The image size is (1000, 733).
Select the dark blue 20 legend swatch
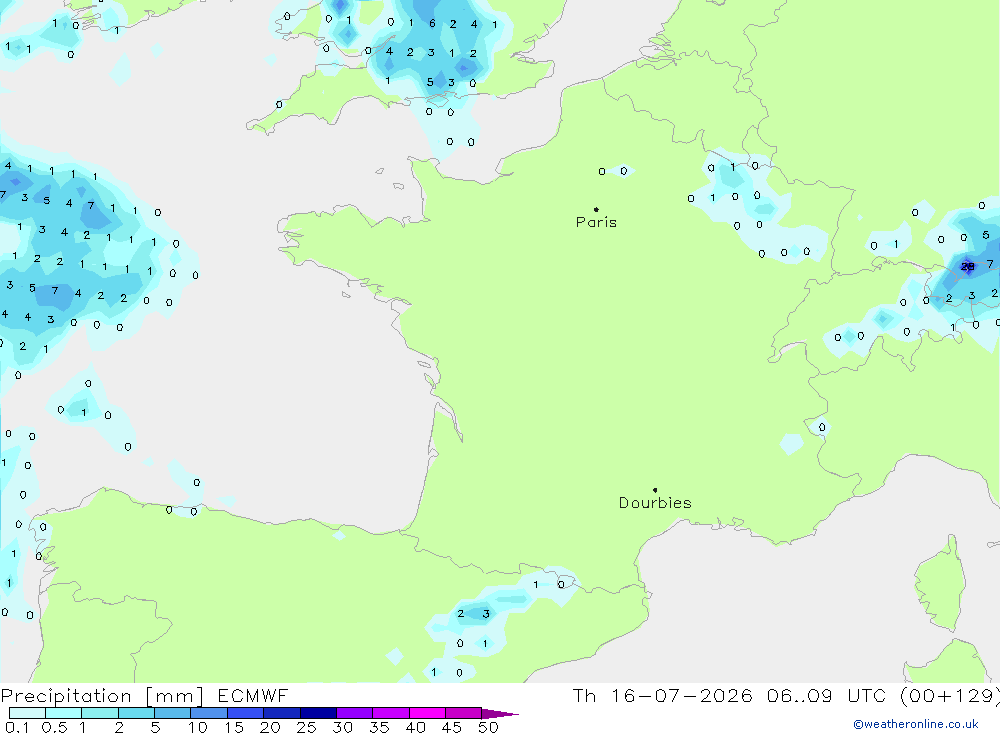click(x=282, y=713)
